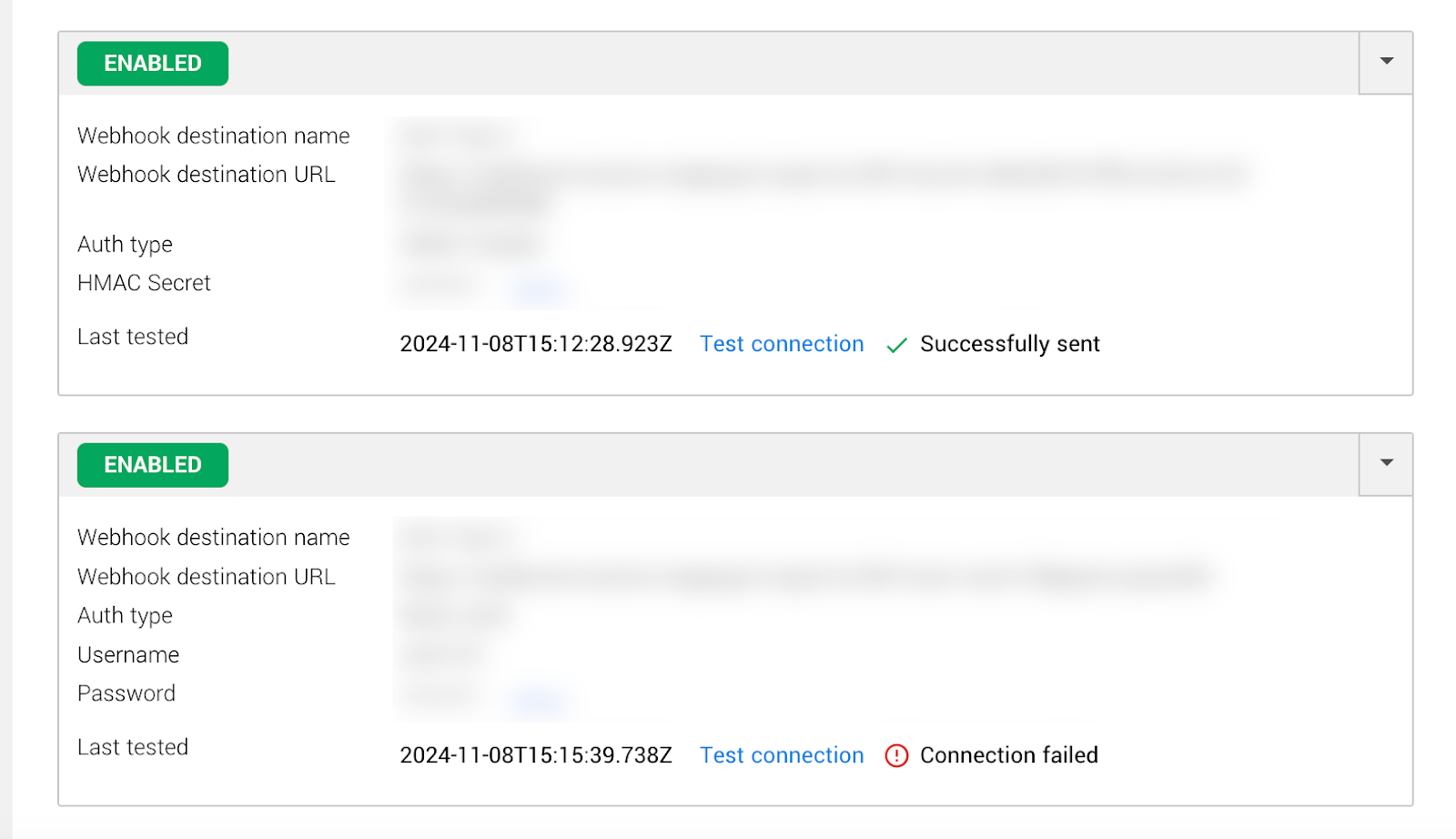Click the blurred blue link beside HMAC Secret

pos(540,289)
